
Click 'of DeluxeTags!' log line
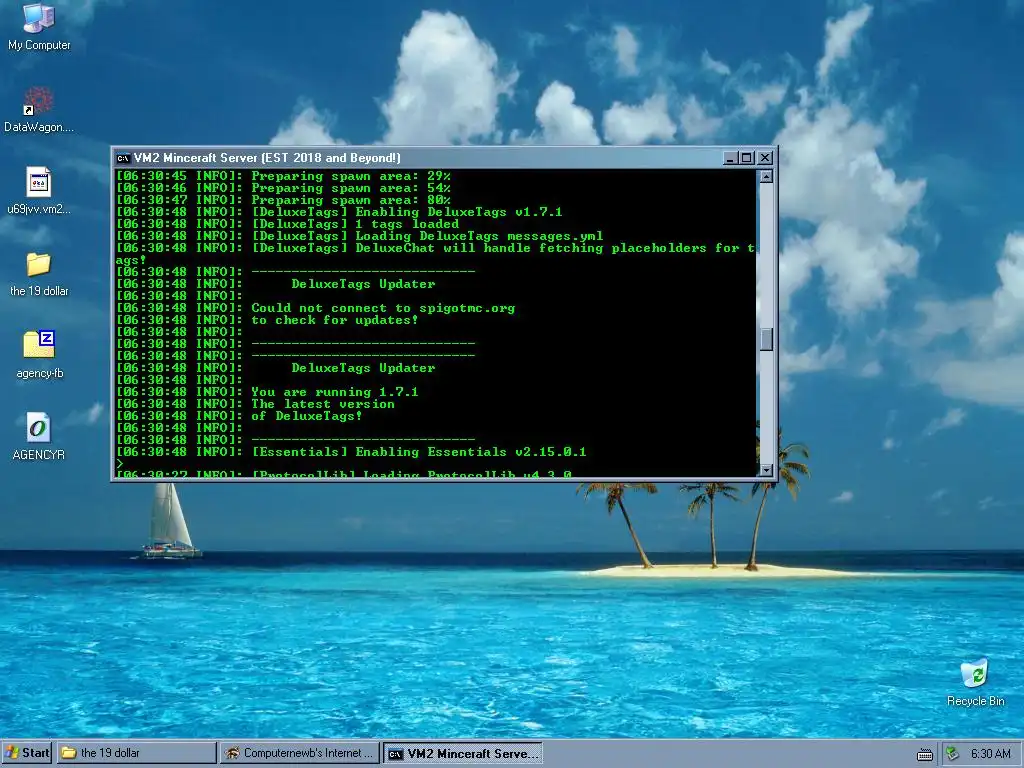tap(239, 416)
